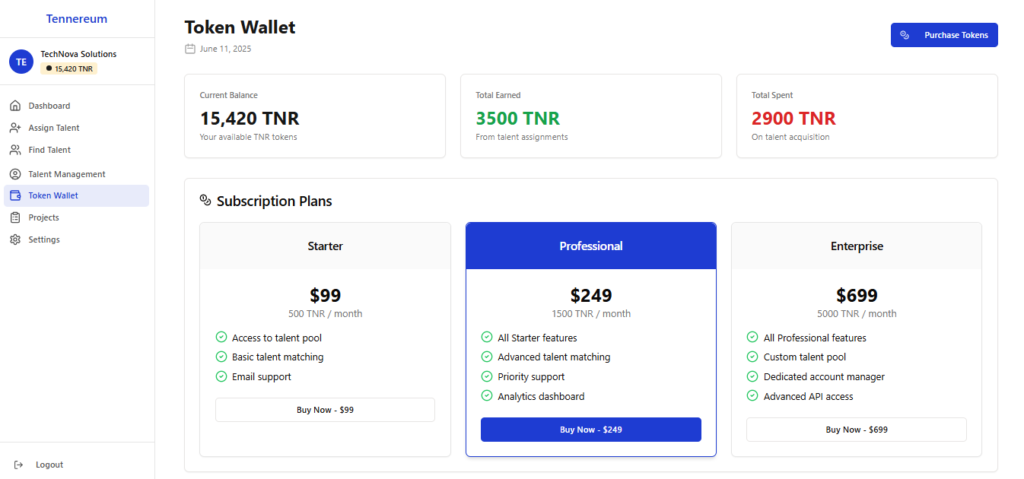Screen dimensions: 1024x479
Task: Buy the Professional plan for $249
Action: point(591,429)
